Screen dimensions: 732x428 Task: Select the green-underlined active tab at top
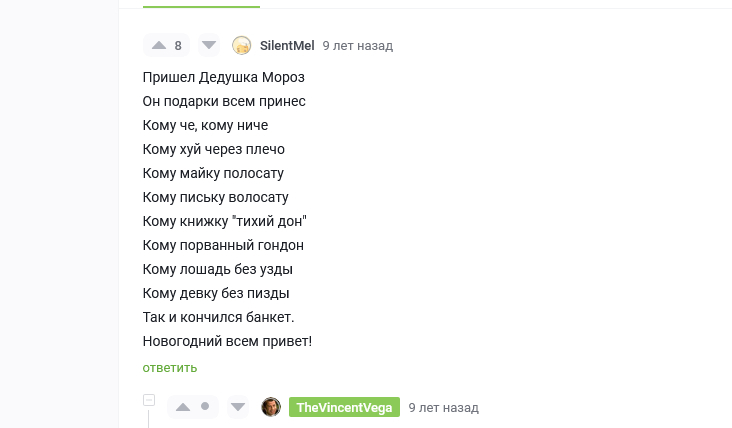click(x=201, y=5)
